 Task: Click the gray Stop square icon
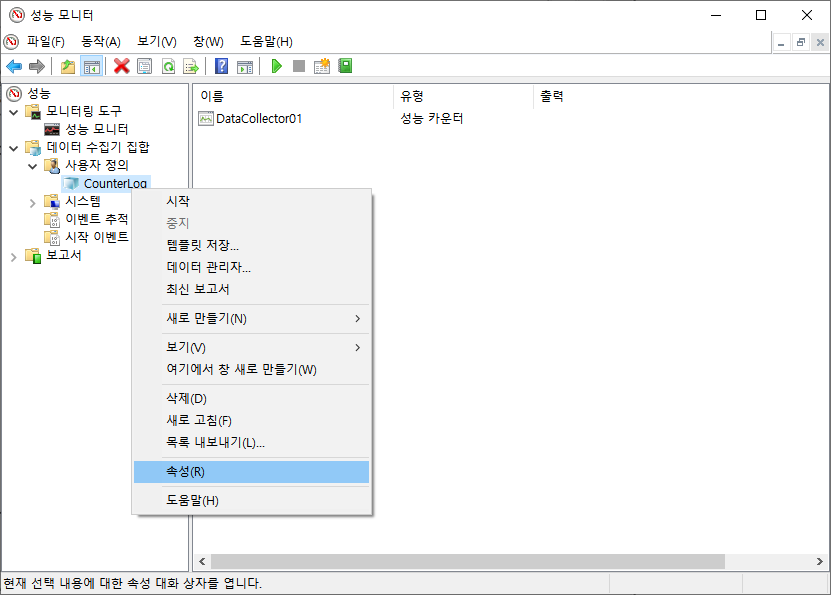pyautogui.click(x=299, y=66)
